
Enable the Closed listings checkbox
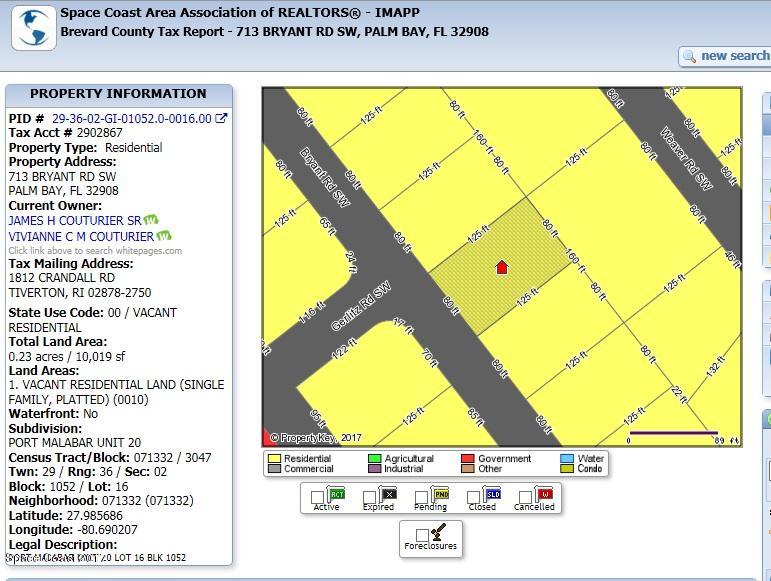(x=473, y=497)
